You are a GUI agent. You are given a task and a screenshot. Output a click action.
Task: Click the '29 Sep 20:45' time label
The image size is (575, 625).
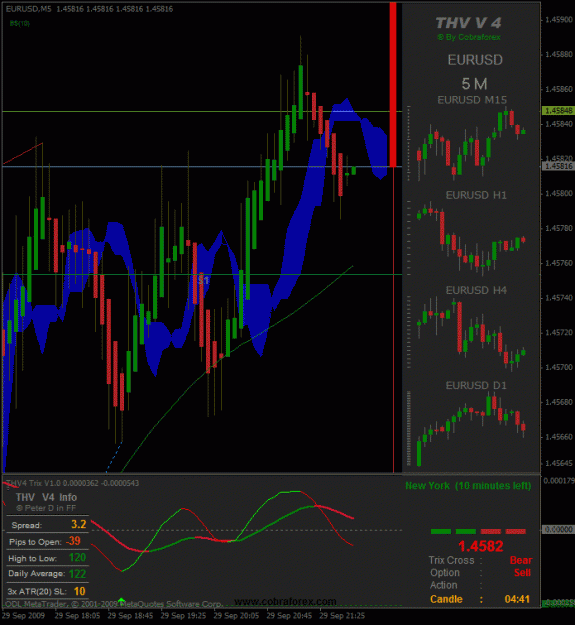tap(289, 615)
